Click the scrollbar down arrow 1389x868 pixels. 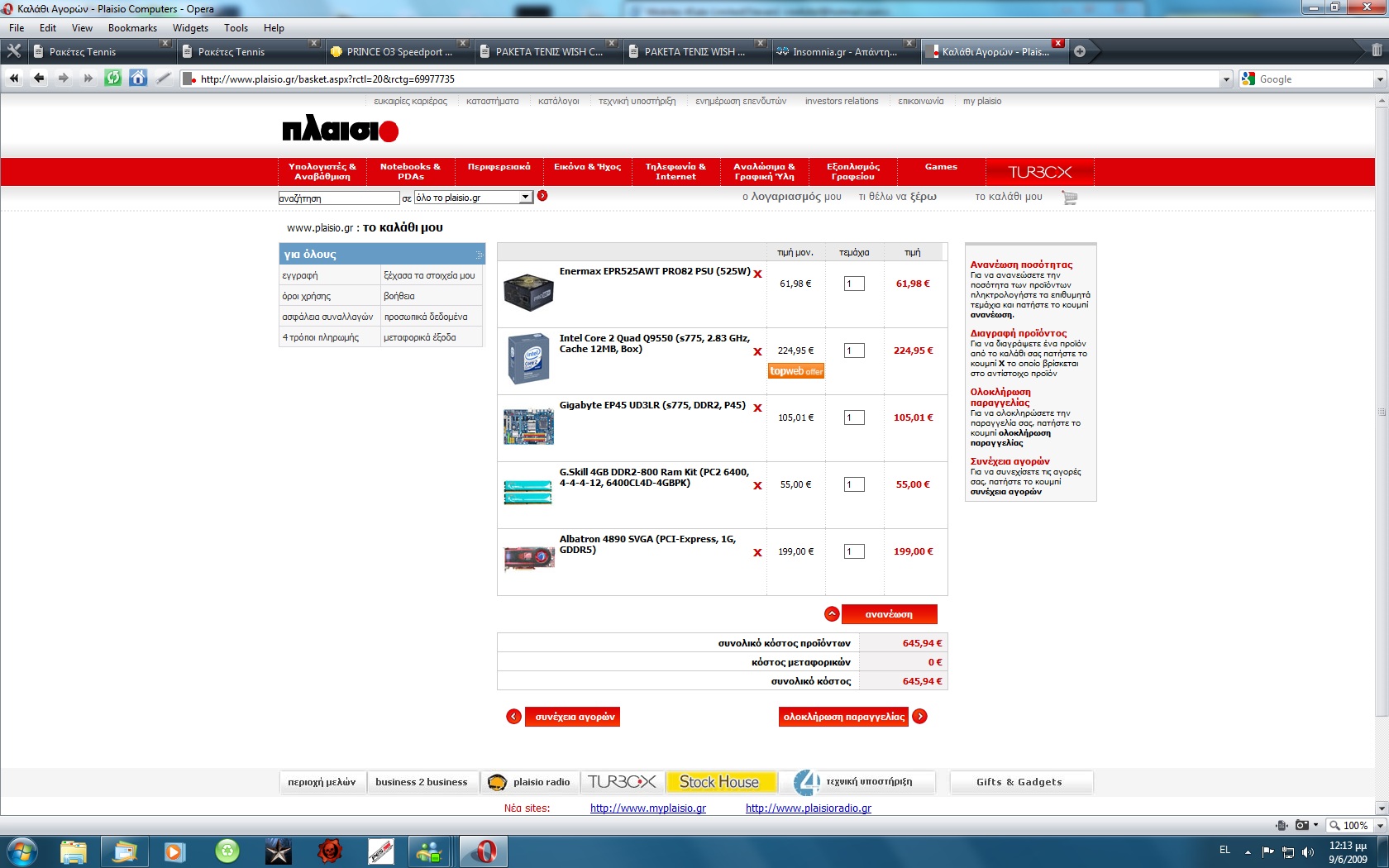coord(1381,808)
